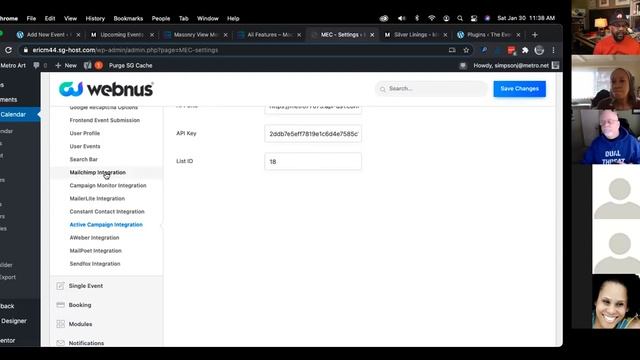Image resolution: width=640 pixels, height=360 pixels.
Task: Click the List ID input field
Action: click(313, 161)
